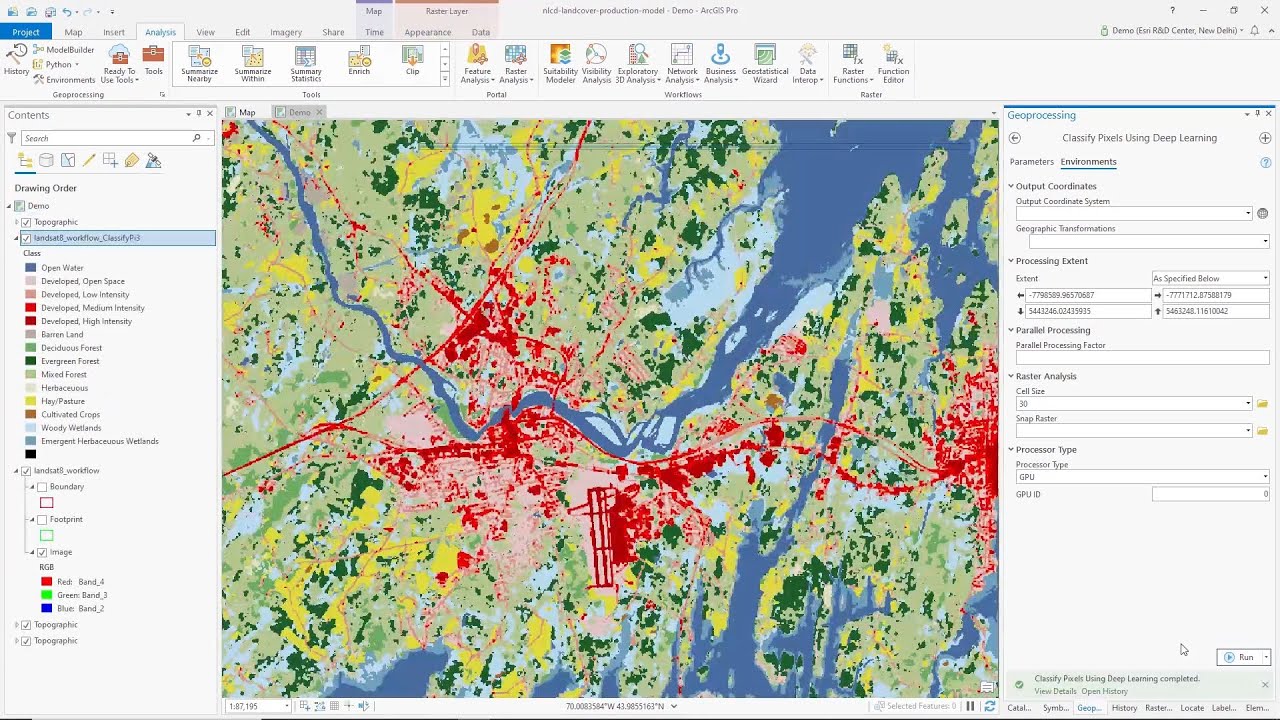The height and width of the screenshot is (720, 1280).
Task: Toggle the bottom Topographic layer checkbox
Action: 26,641
